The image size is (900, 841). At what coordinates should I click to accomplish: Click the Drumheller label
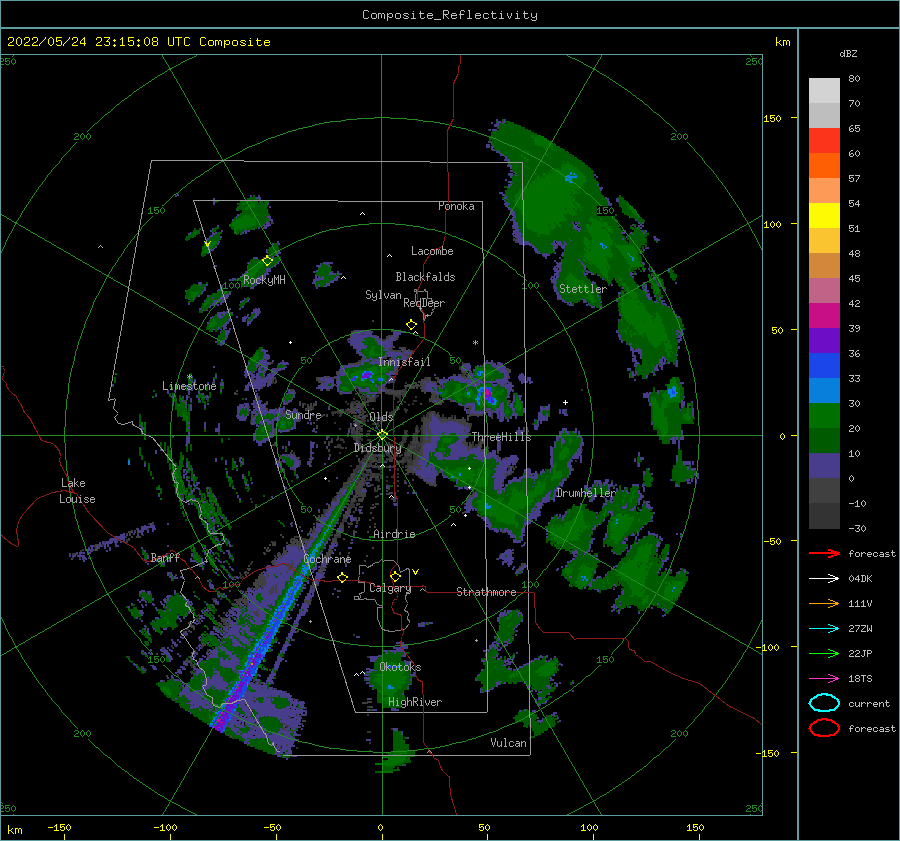[x=585, y=493]
